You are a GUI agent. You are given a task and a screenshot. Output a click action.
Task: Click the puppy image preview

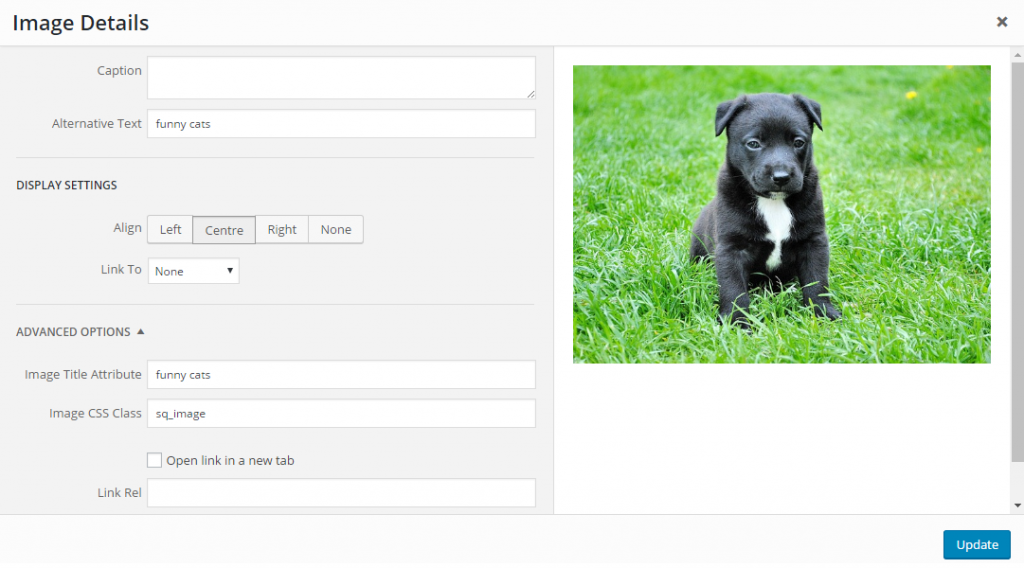click(x=781, y=214)
